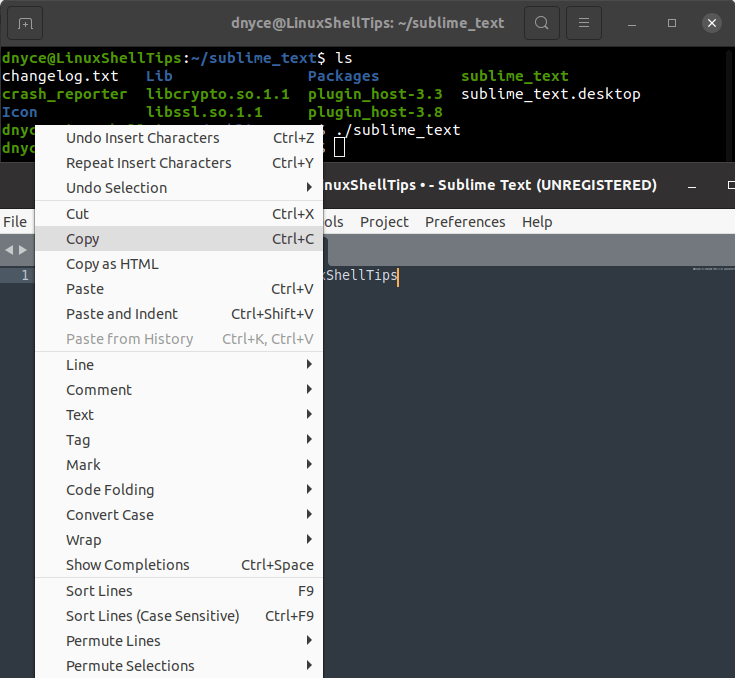Open the Comment submenu
This screenshot has width=735, height=678.
click(x=179, y=390)
